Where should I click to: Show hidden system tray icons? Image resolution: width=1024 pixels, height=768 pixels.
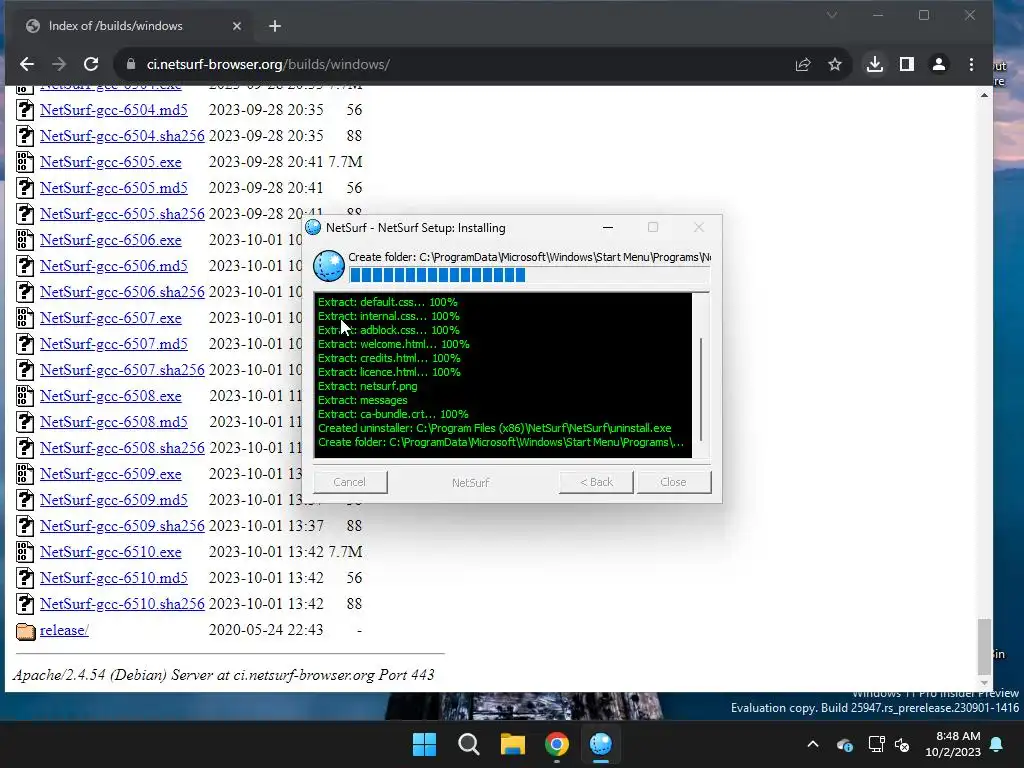tap(813, 744)
